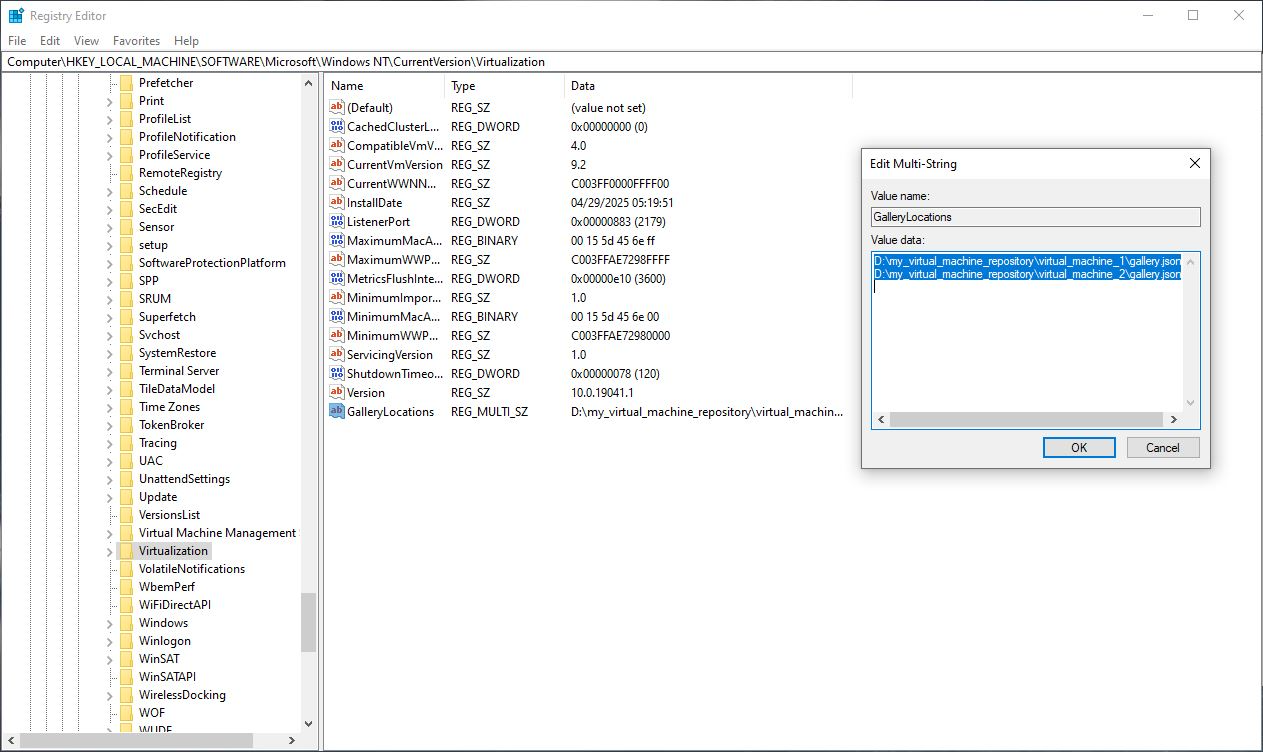Open the Favorites menu

point(136,41)
